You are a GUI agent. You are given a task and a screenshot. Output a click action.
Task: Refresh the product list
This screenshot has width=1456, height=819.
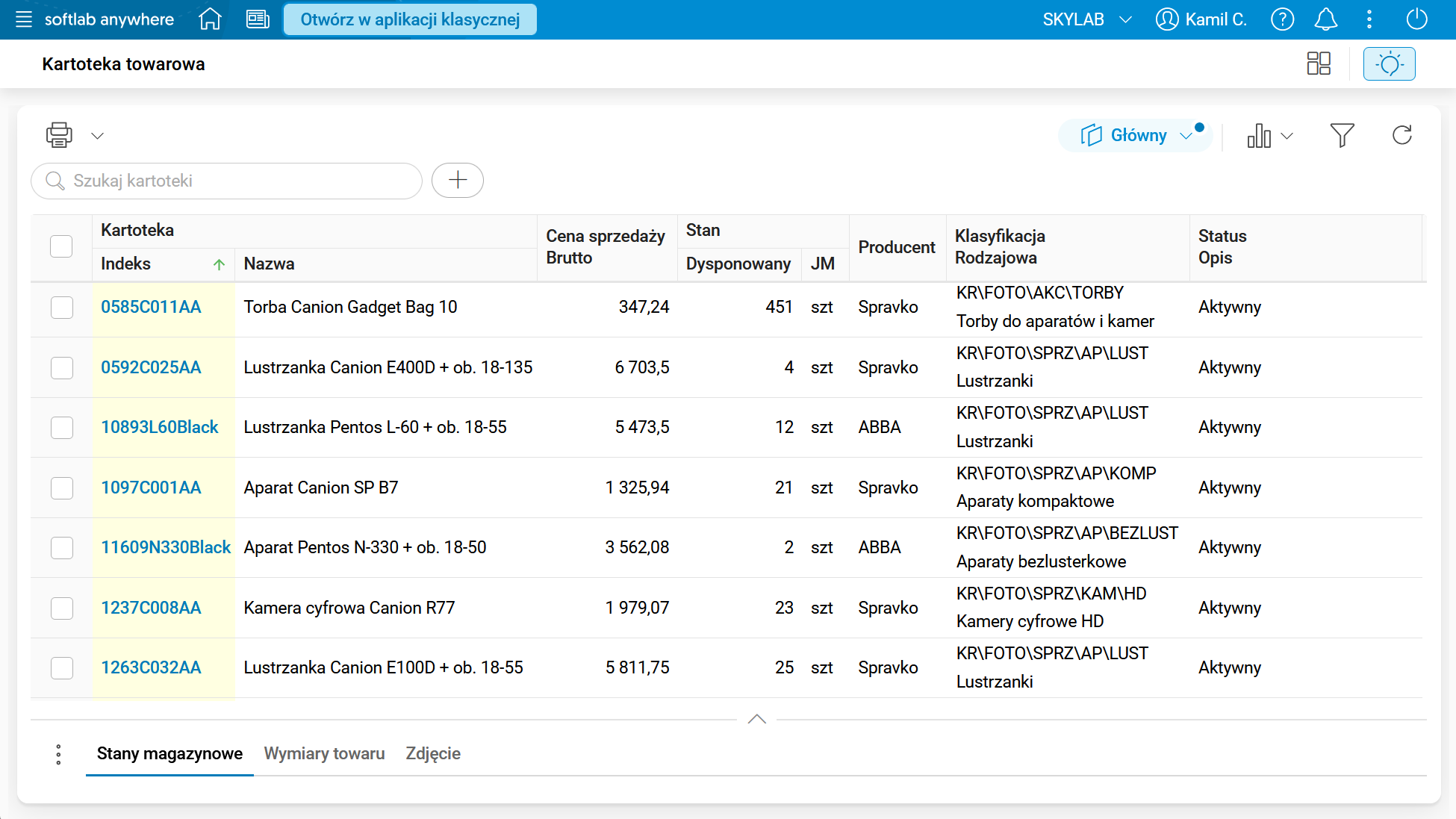pos(1401,135)
